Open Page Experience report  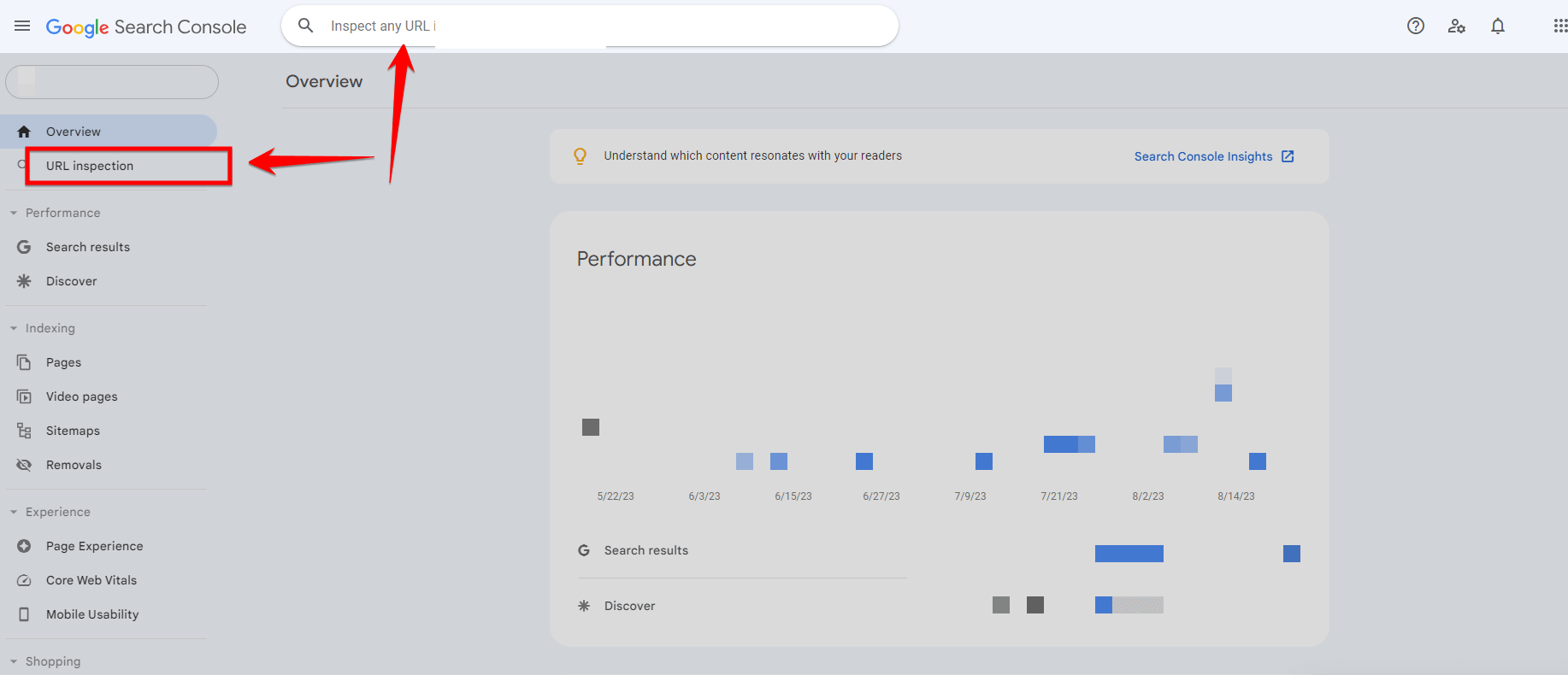(95, 546)
